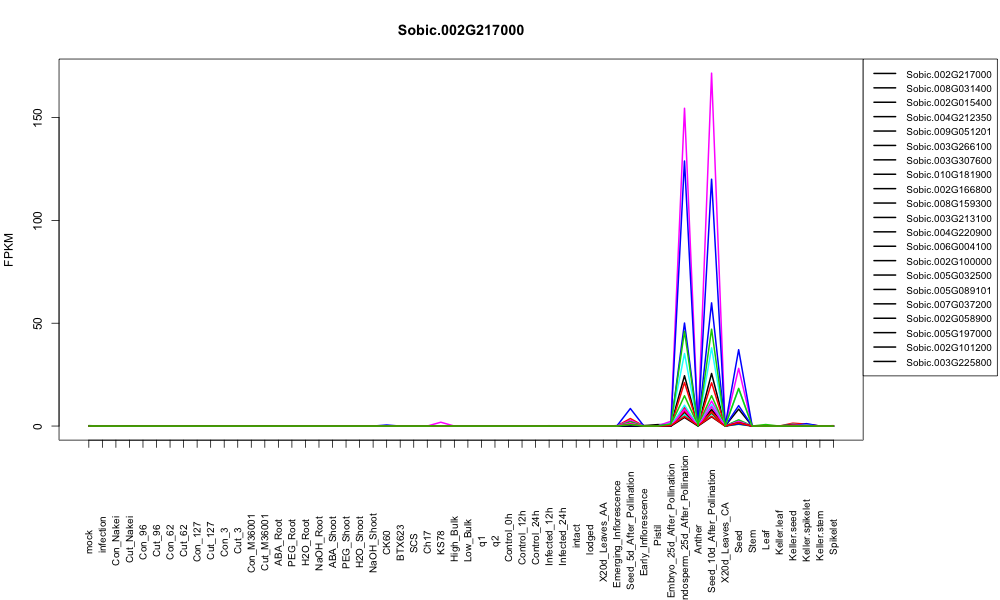Click the chart title Sobic.002G217000
Image resolution: width=1000 pixels, height=600 pixels.
[x=460, y=31]
